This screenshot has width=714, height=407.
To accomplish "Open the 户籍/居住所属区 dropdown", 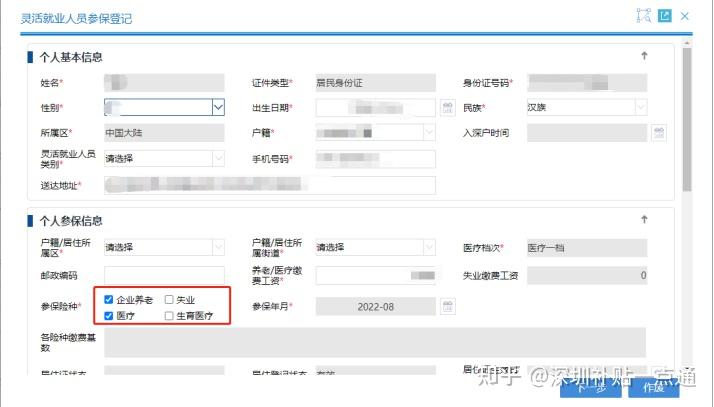I will (x=218, y=247).
